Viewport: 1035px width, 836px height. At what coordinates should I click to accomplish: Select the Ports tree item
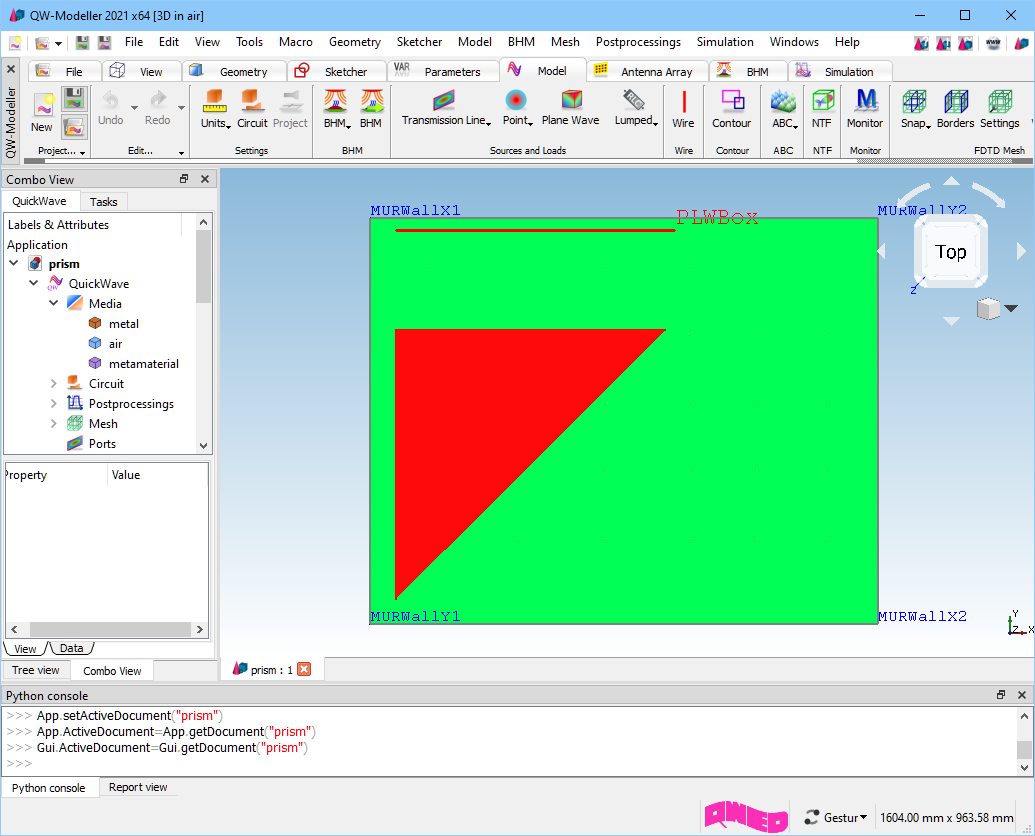pos(102,443)
